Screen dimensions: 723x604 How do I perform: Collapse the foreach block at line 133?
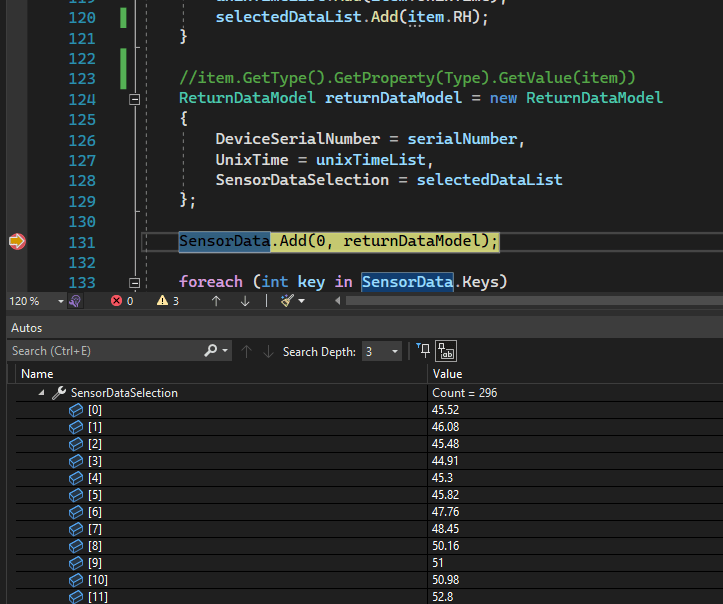(134, 283)
